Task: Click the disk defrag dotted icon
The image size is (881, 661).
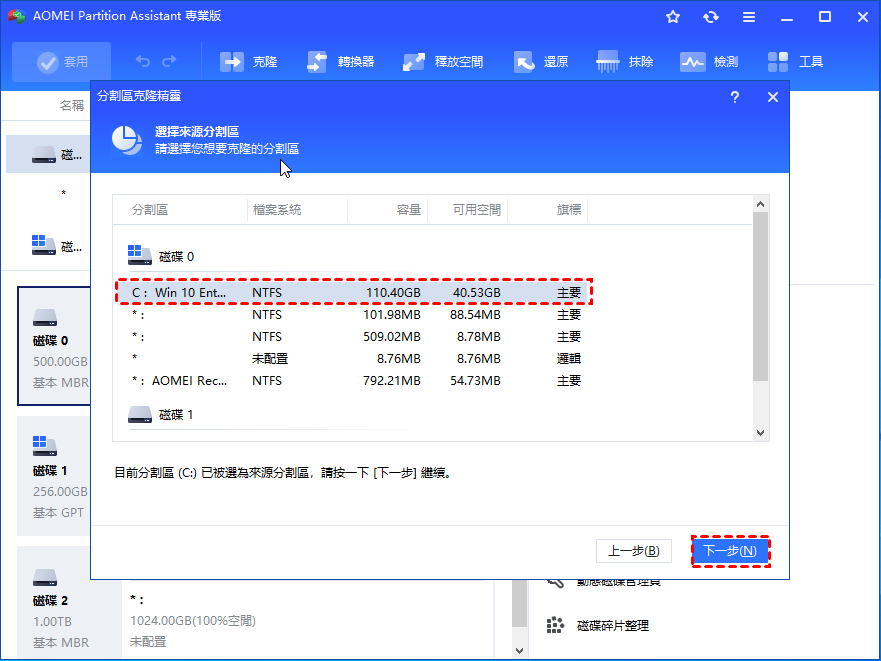Action: pyautogui.click(x=555, y=625)
